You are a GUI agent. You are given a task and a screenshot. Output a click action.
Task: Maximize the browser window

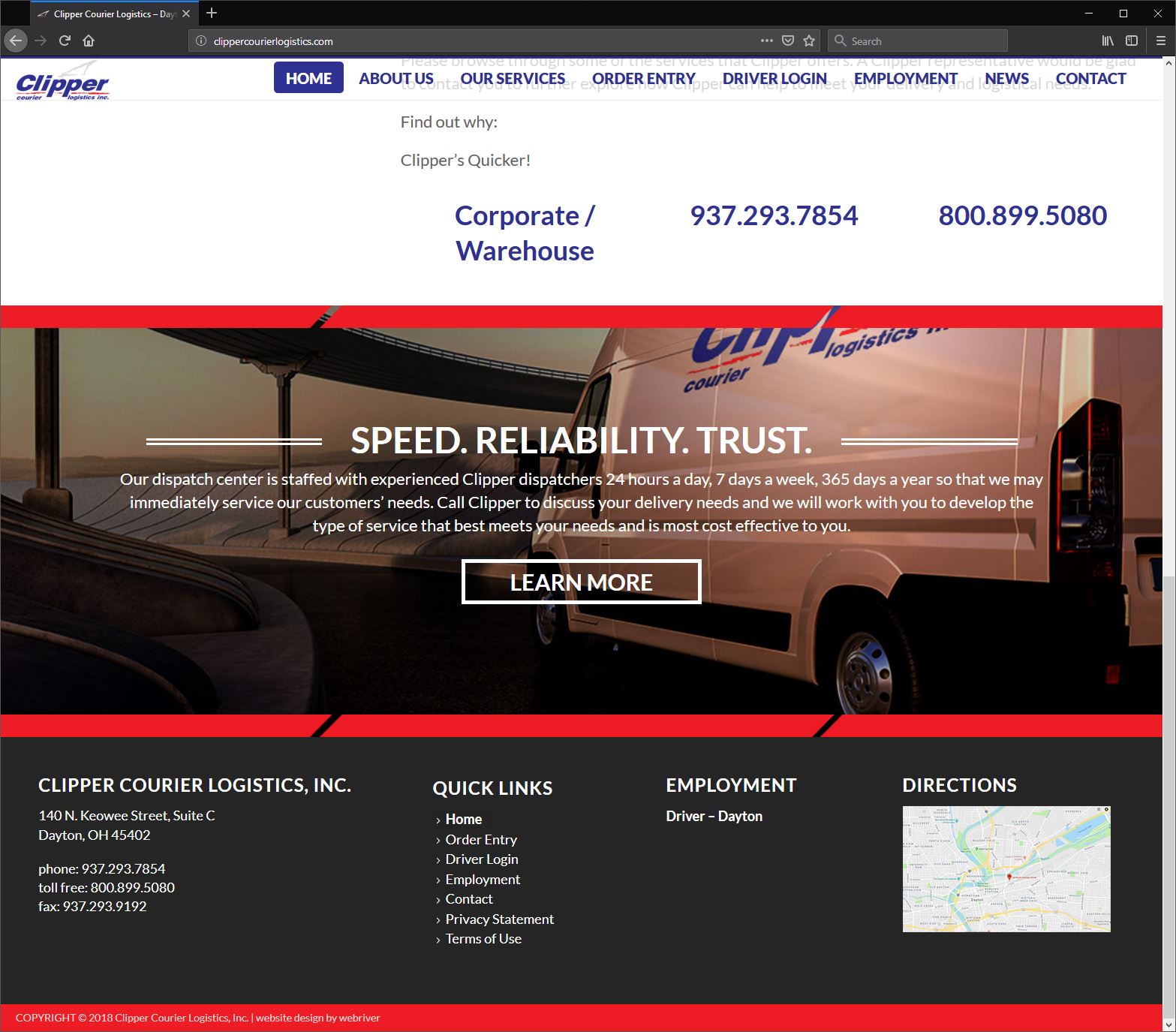pos(1123,14)
